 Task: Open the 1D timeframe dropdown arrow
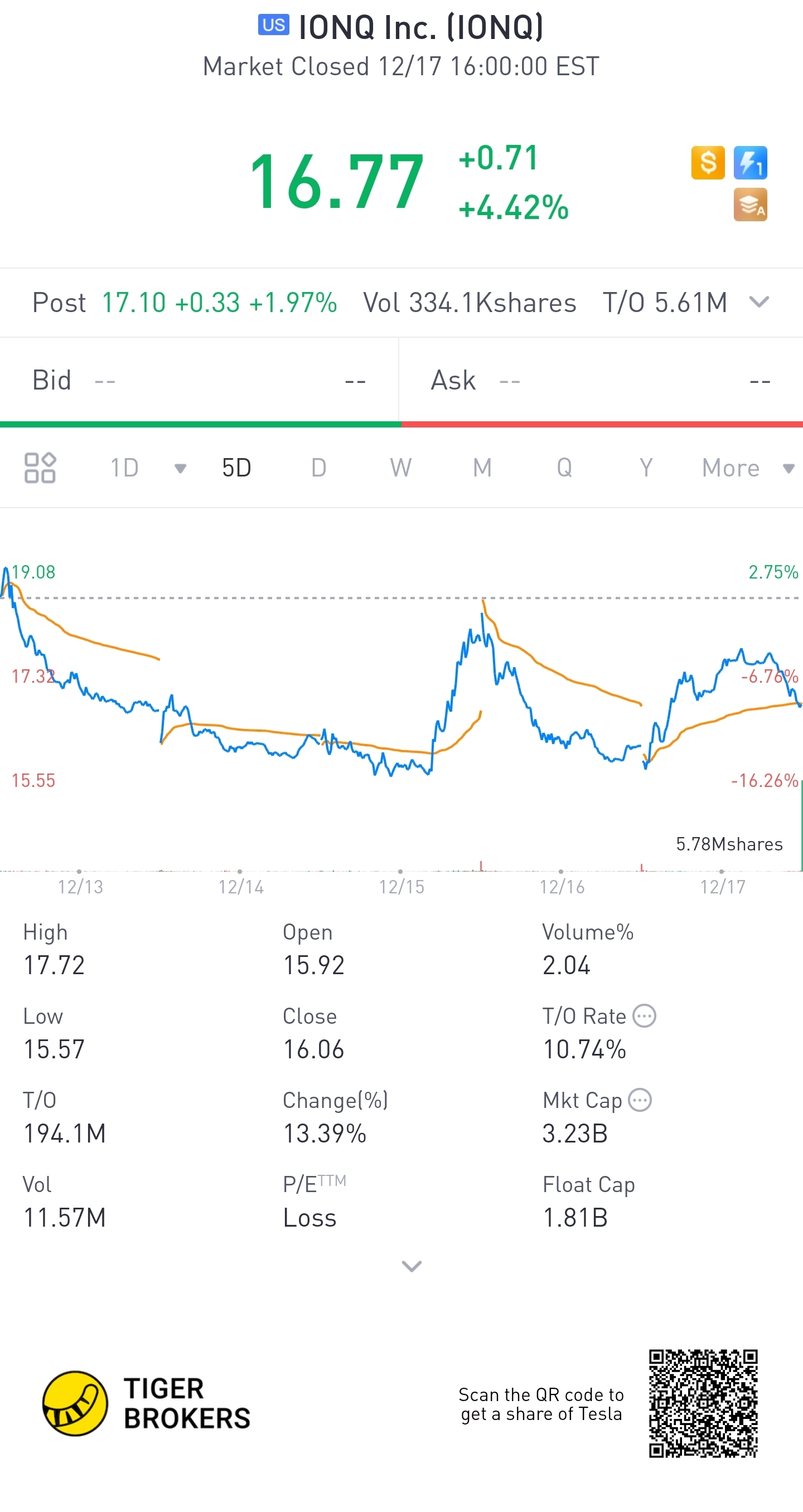[180, 468]
